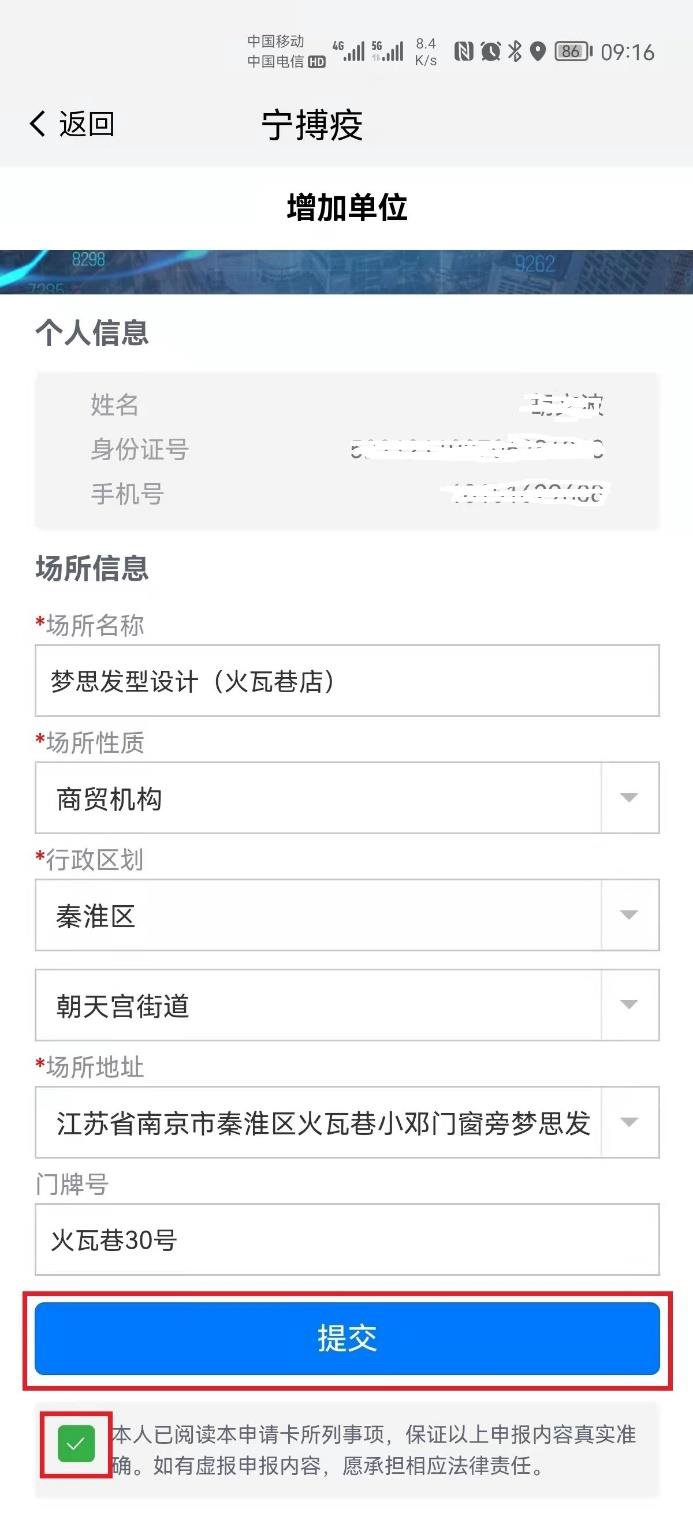Tap the battery level indicator
693x1524 pixels.
click(573, 52)
